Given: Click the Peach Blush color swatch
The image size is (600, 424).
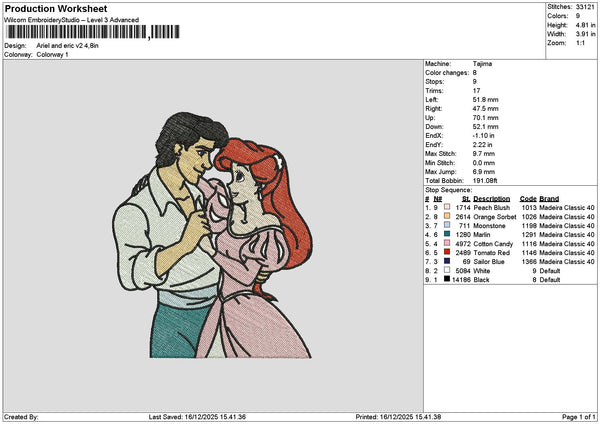Looking at the screenshot, I should coord(447,207).
